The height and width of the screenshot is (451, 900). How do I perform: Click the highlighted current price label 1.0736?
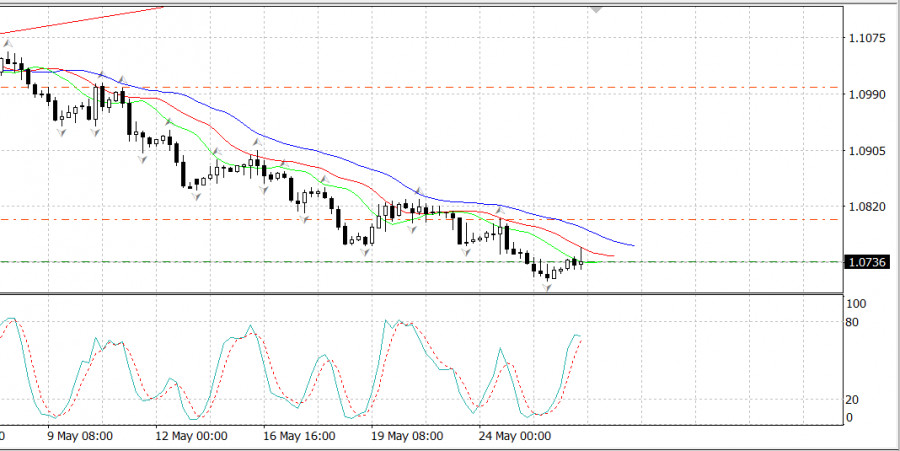864,262
